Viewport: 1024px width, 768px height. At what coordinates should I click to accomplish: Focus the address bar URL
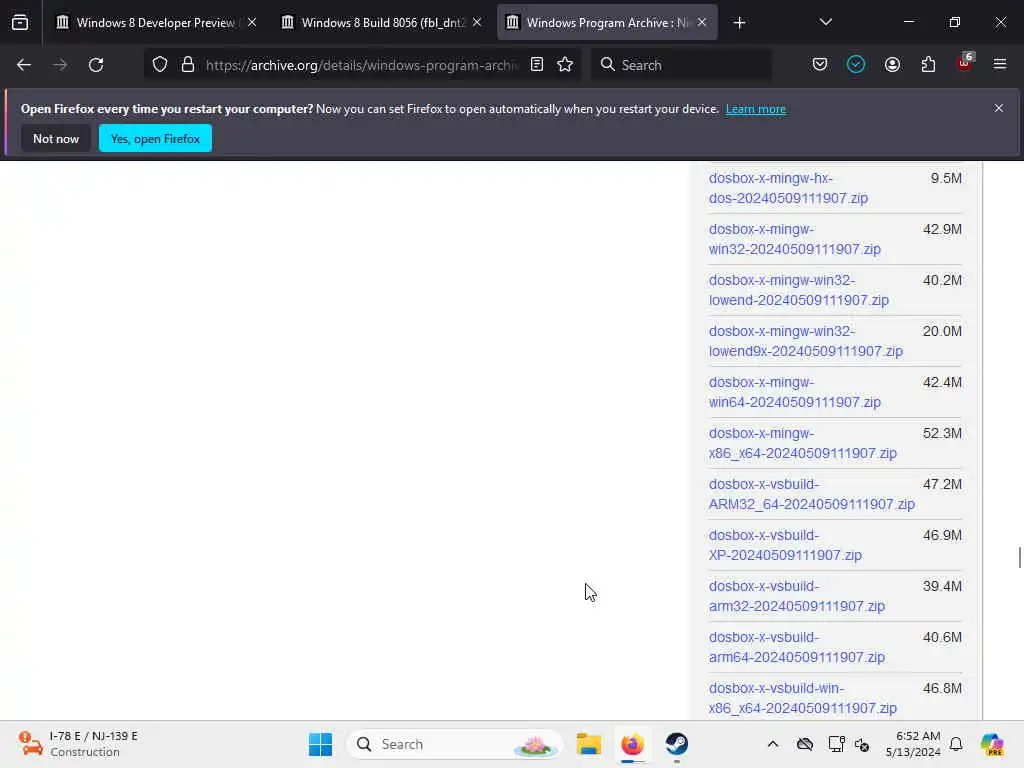362,65
